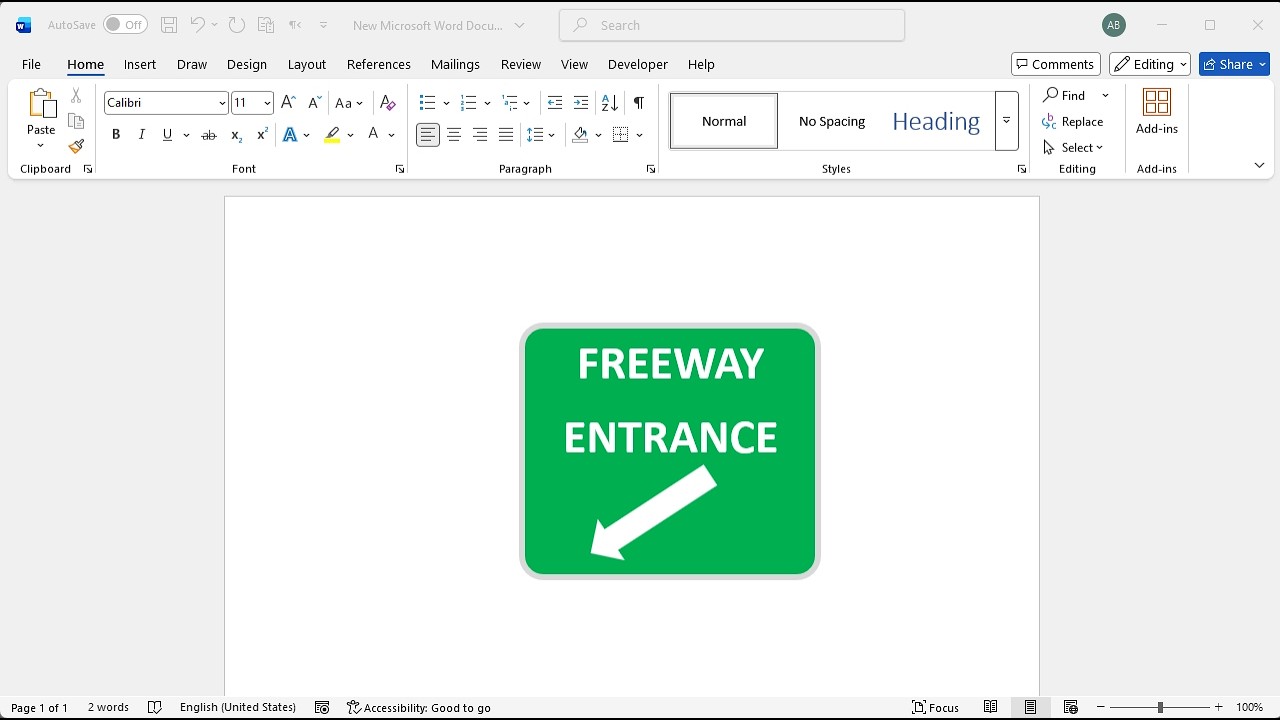Sort text with the A-Z icon
Screen dimensions: 1280x720
tap(609, 102)
